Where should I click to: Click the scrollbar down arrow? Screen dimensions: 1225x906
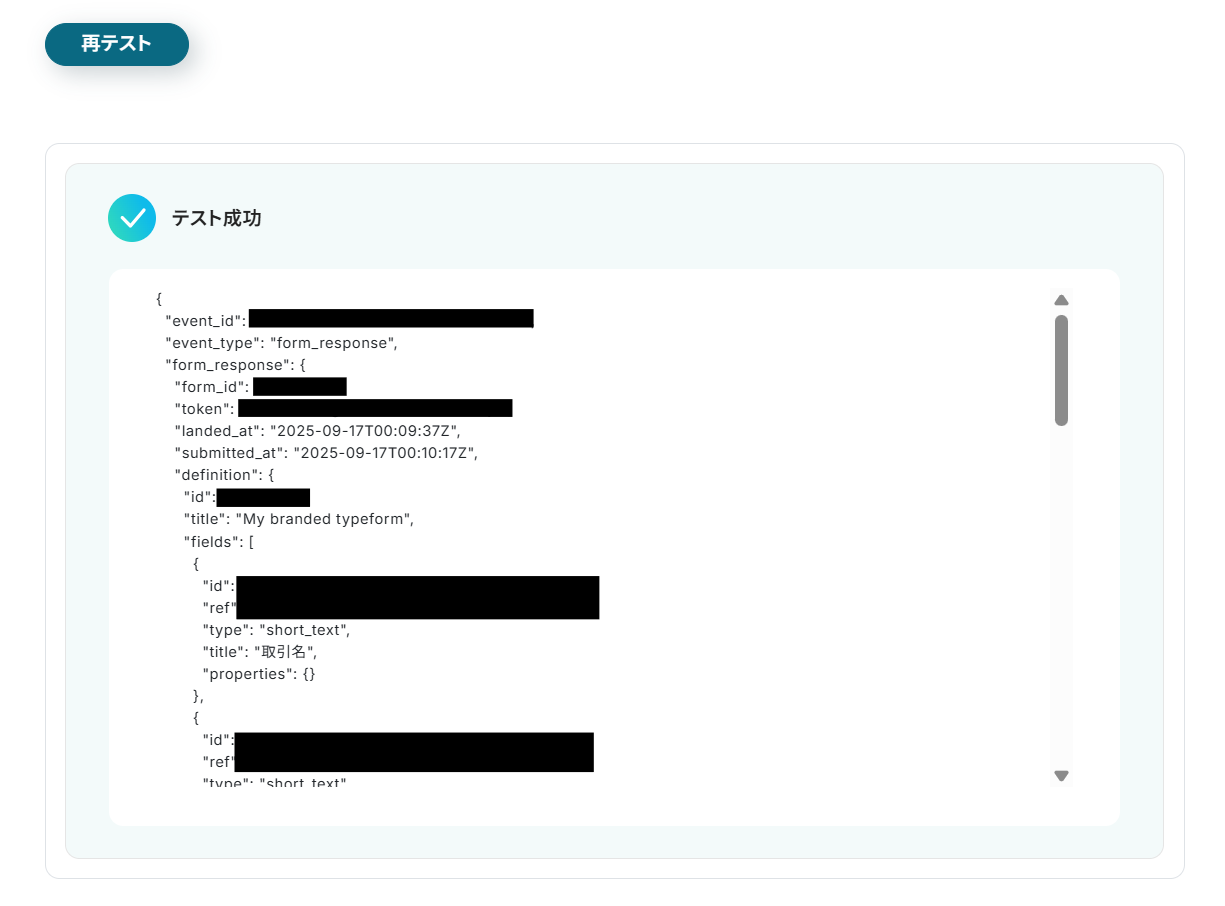click(x=1061, y=775)
